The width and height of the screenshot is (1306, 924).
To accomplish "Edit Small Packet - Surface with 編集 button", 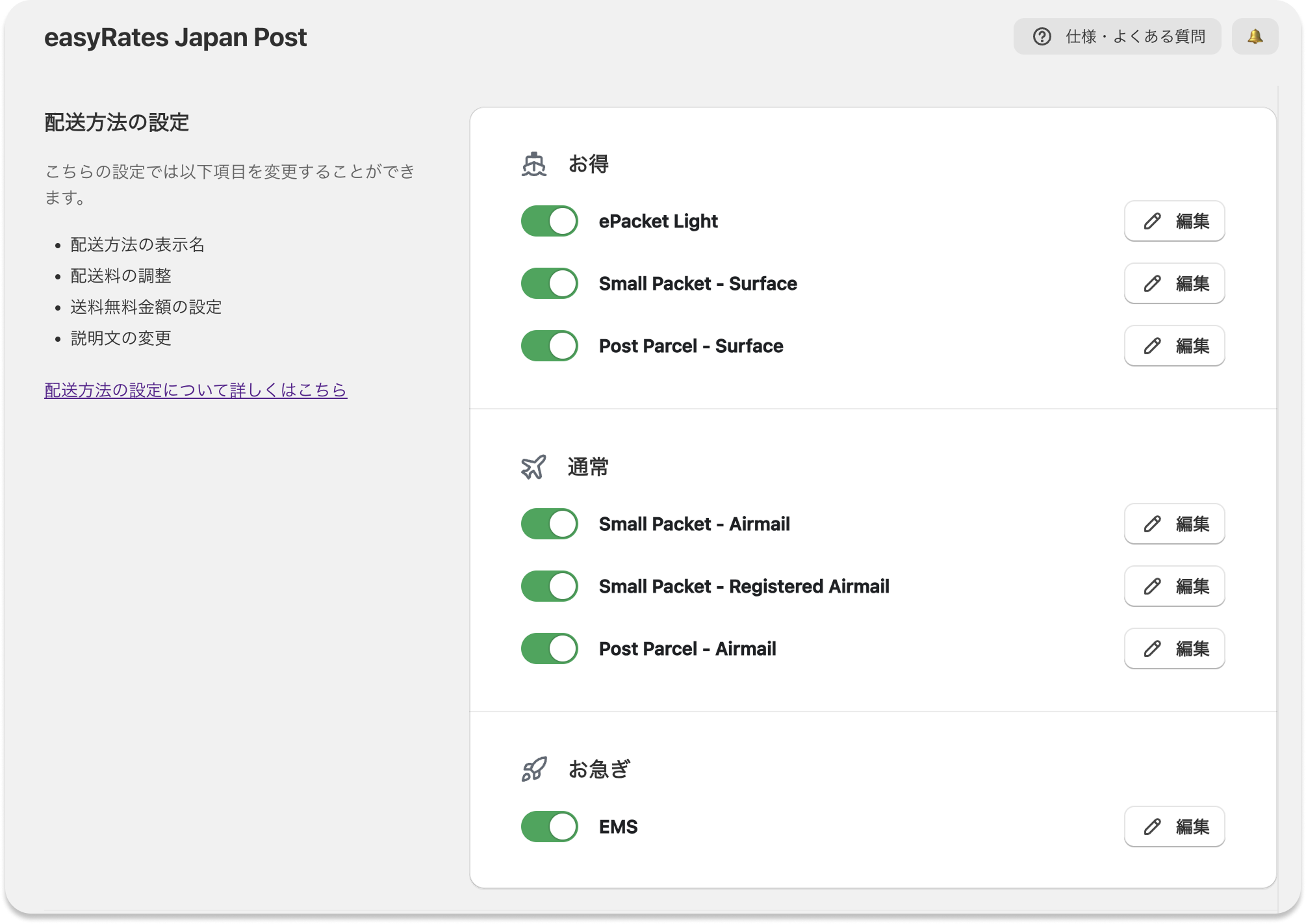I will point(1174,284).
